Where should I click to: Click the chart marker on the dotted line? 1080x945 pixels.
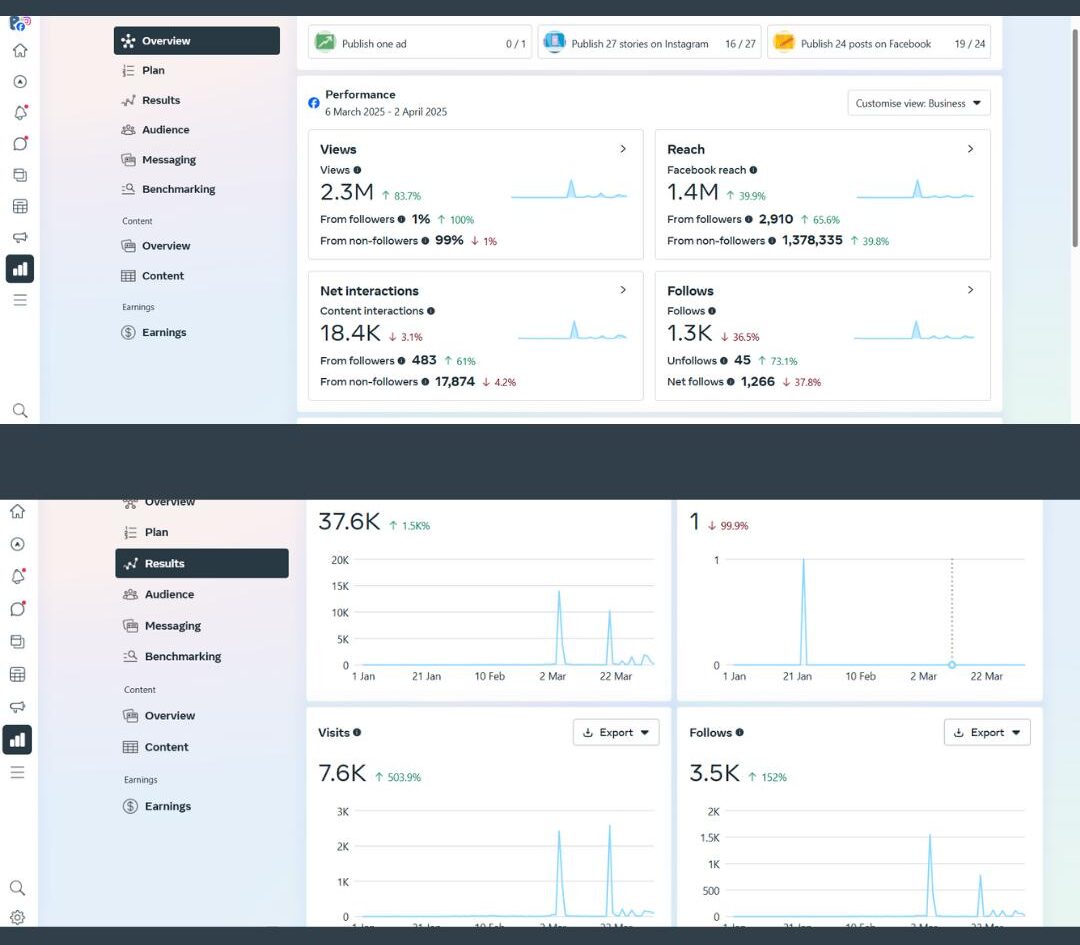point(951,665)
